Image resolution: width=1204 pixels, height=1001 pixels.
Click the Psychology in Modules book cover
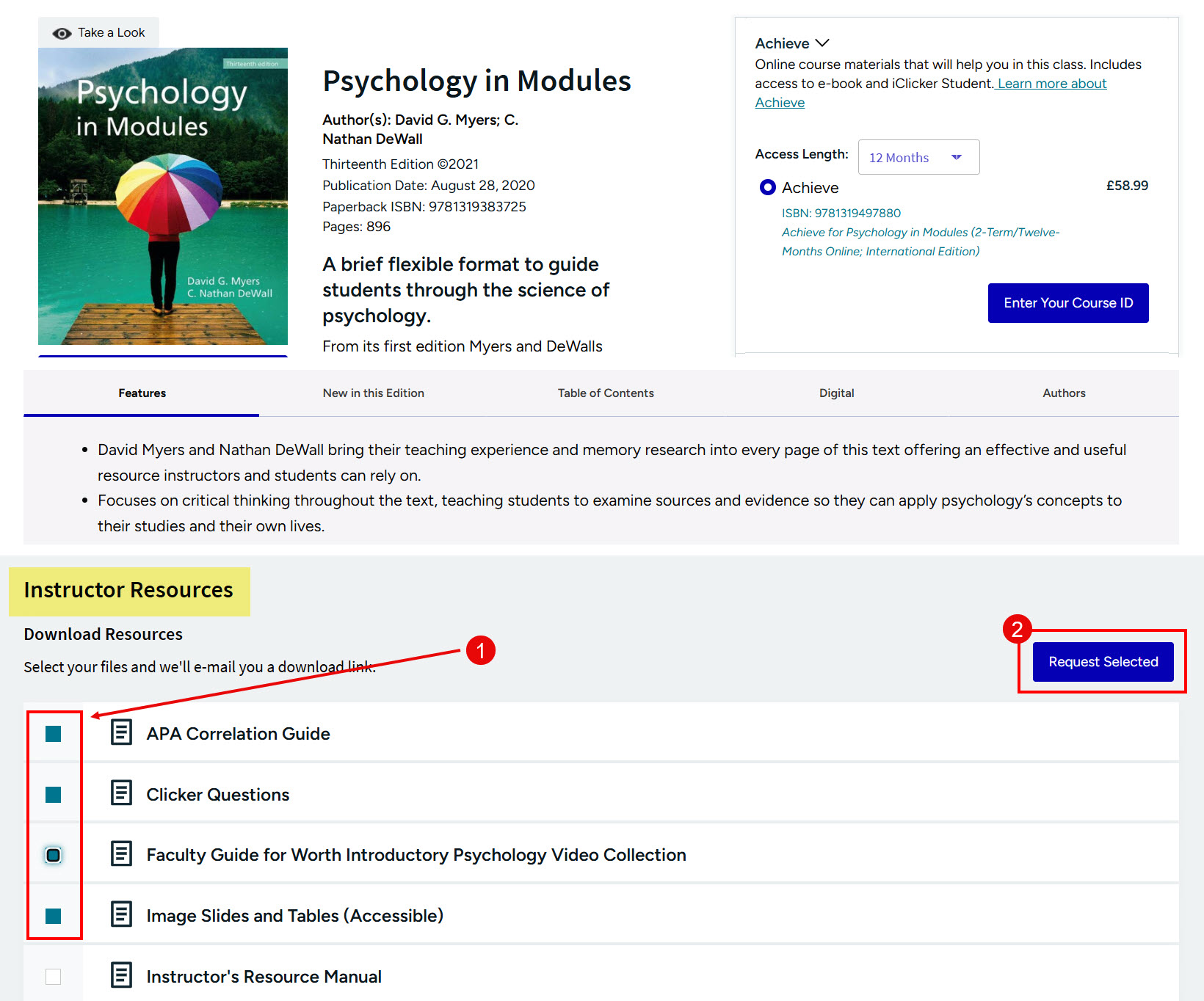point(163,197)
